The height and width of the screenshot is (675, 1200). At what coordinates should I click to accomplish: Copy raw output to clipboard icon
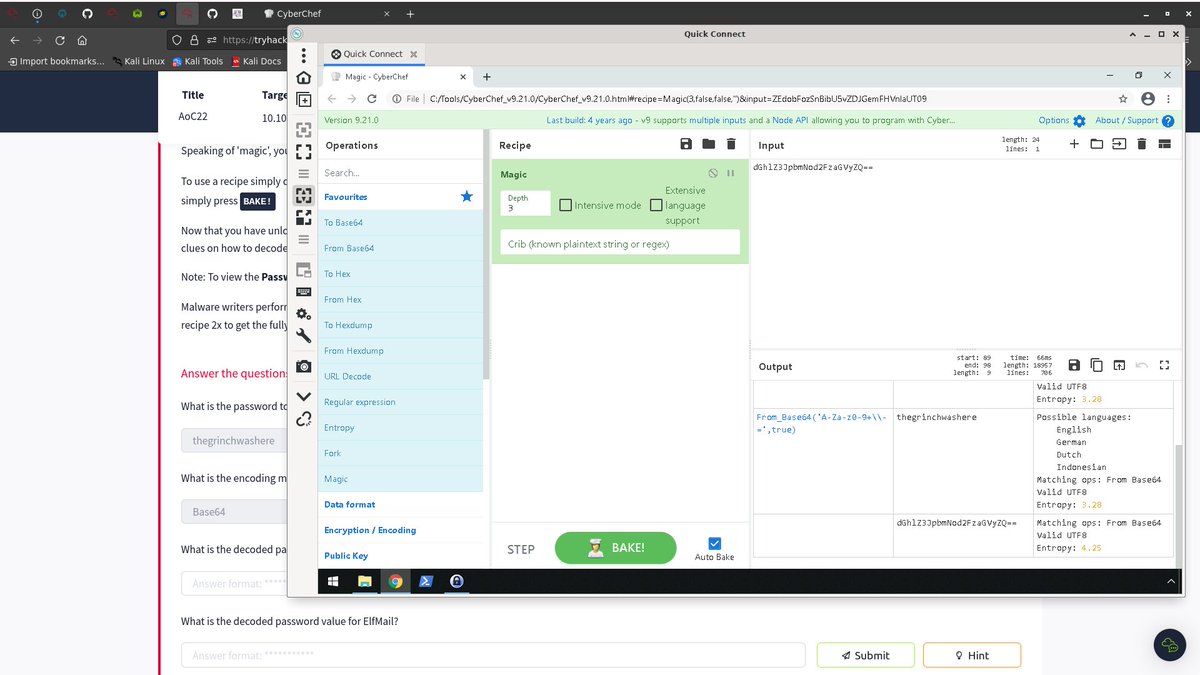point(1097,366)
